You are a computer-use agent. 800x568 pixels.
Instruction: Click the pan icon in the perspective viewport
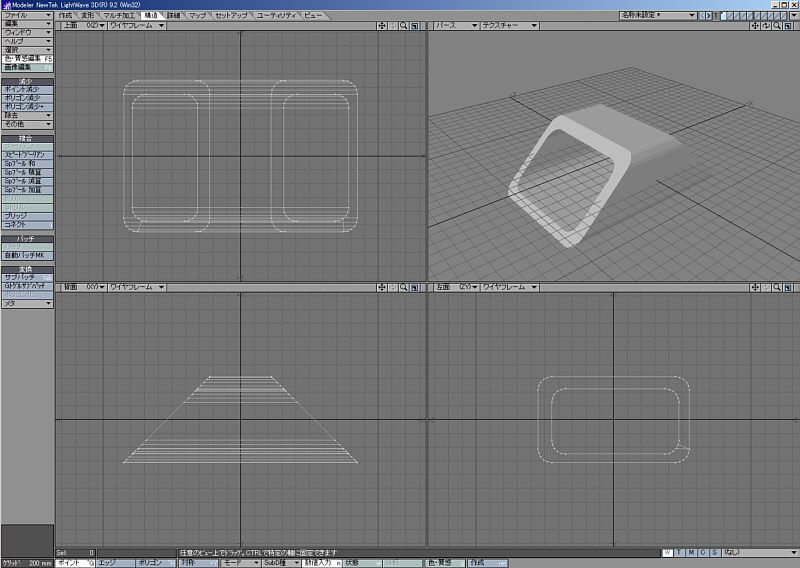755,25
